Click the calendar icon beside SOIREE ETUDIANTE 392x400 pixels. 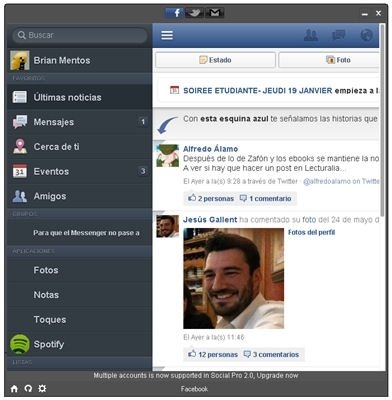coord(174,90)
